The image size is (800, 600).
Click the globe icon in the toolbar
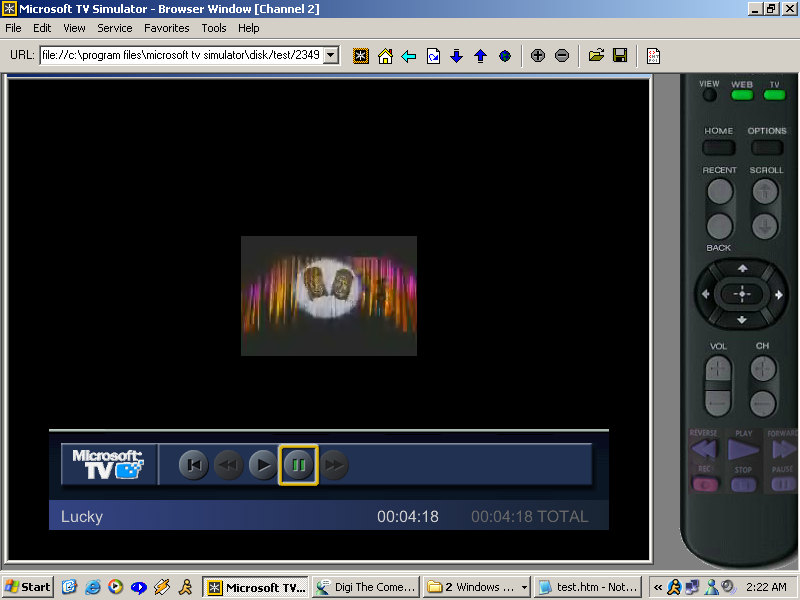pyautogui.click(x=505, y=56)
